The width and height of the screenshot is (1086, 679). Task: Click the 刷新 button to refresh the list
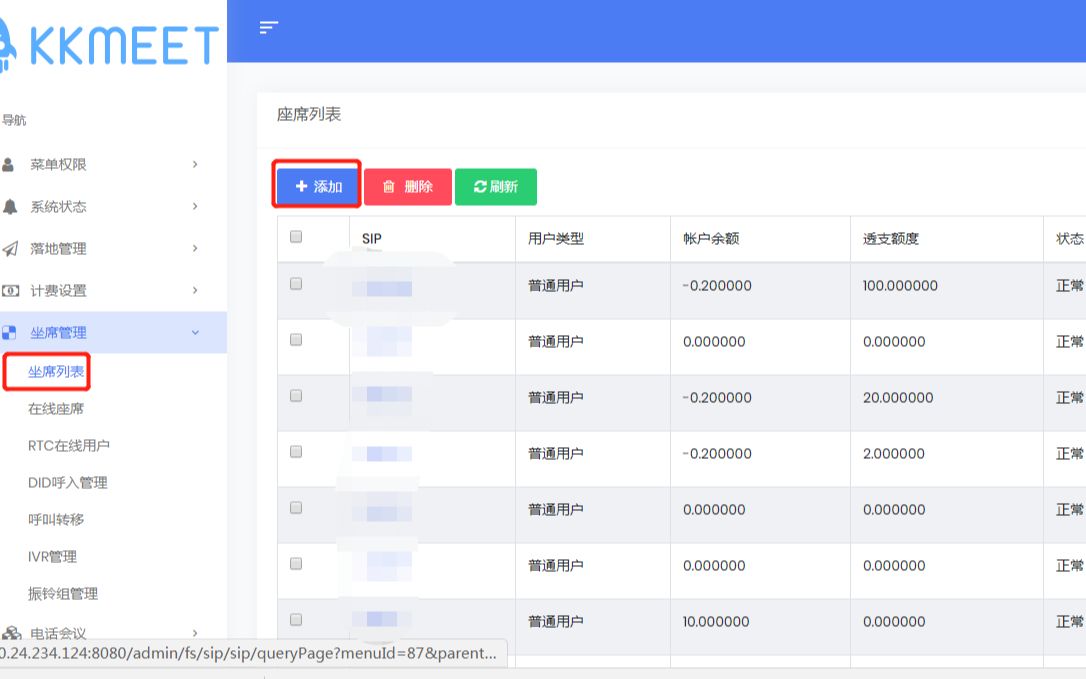[x=496, y=185]
